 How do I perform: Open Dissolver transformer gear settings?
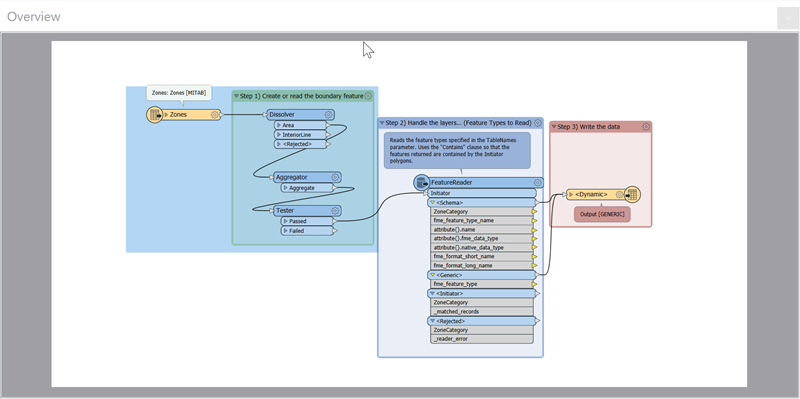(329, 115)
